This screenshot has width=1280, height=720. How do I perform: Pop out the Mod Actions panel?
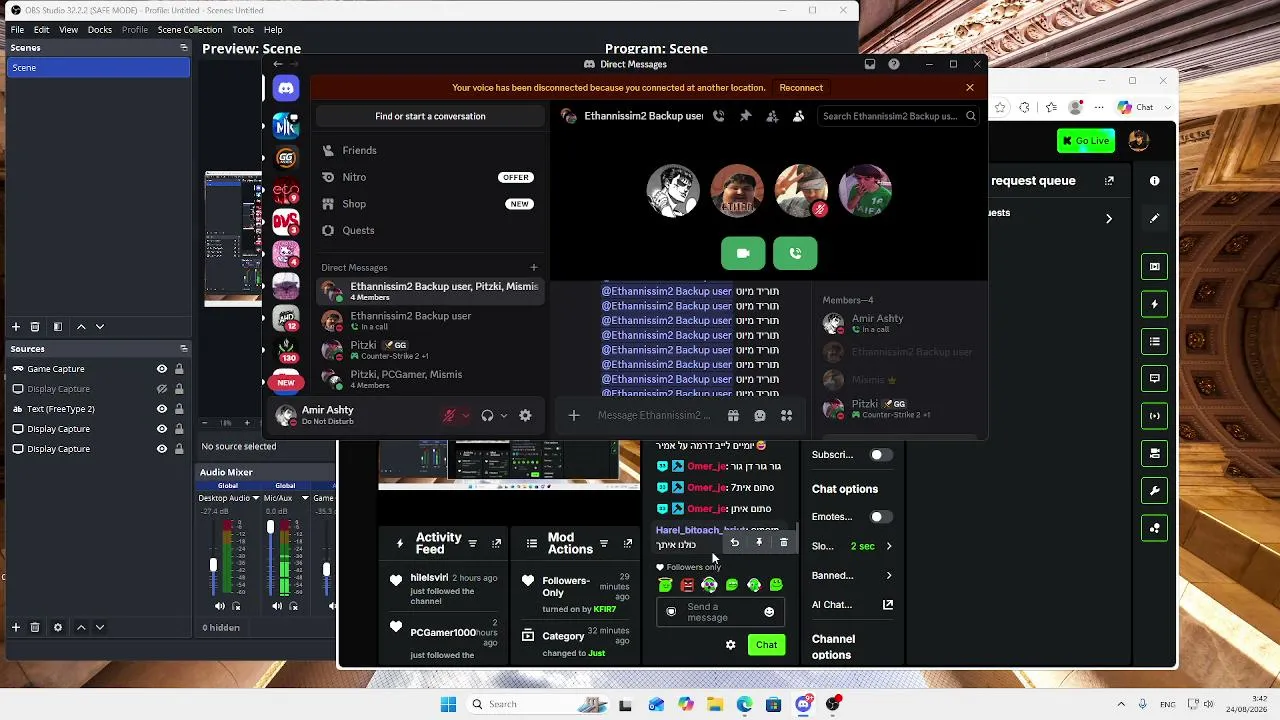627,544
